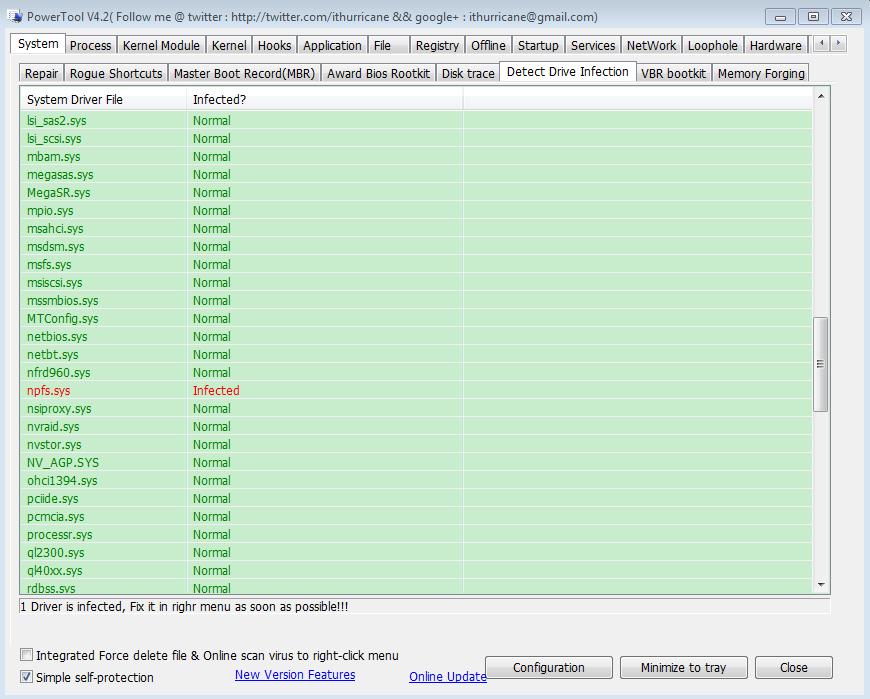Go to the Hooks tab
Viewport: 870px width, 699px height.
pos(275,45)
